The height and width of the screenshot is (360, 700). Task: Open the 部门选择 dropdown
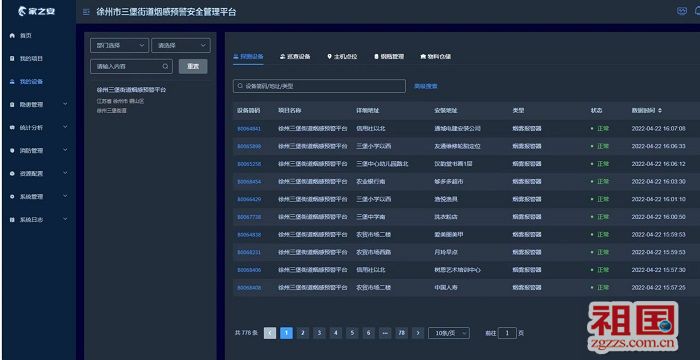coord(119,45)
